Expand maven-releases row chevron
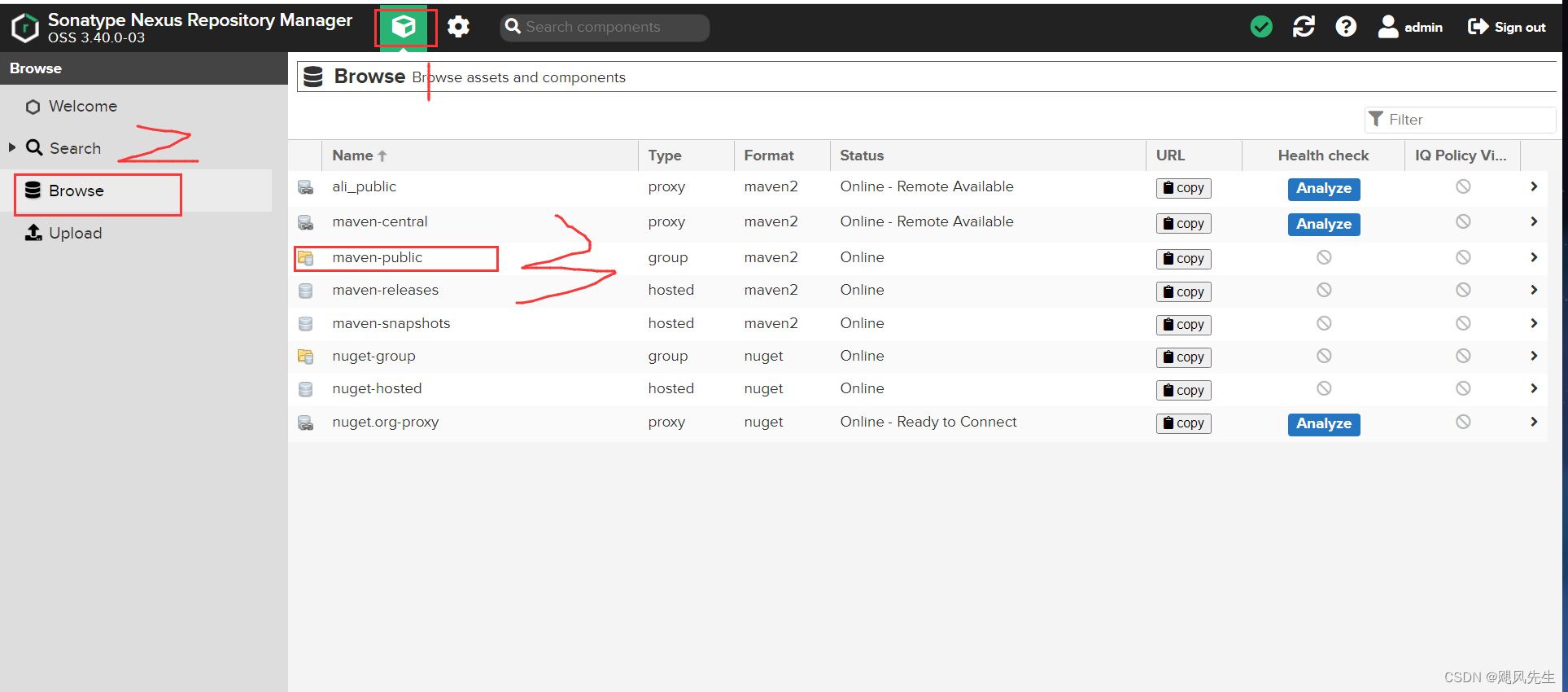This screenshot has width=1568, height=692. tap(1534, 290)
